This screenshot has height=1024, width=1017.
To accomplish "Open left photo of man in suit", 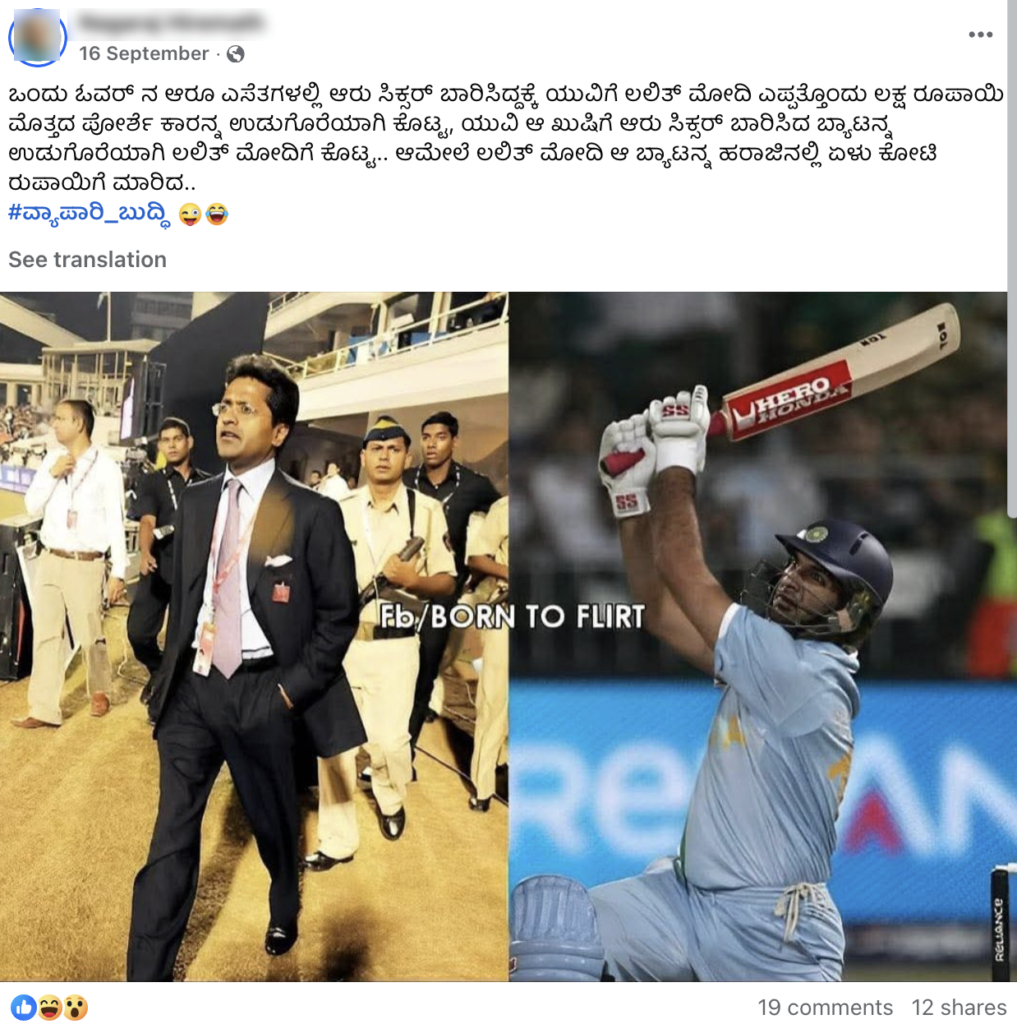I will point(253,636).
